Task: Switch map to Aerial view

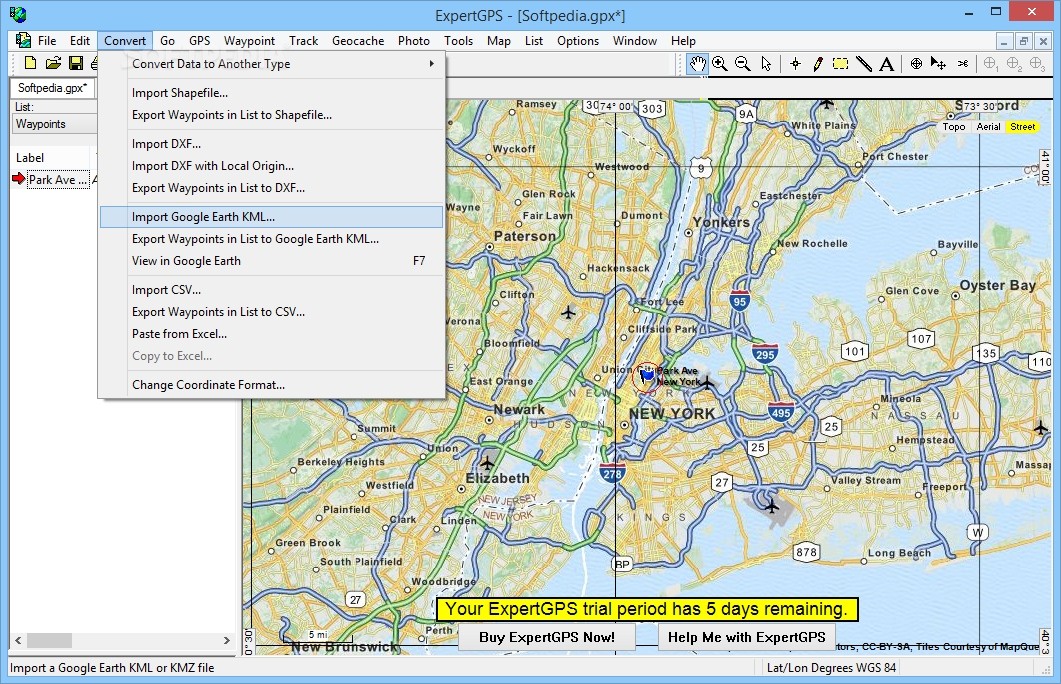Action: tap(989, 127)
